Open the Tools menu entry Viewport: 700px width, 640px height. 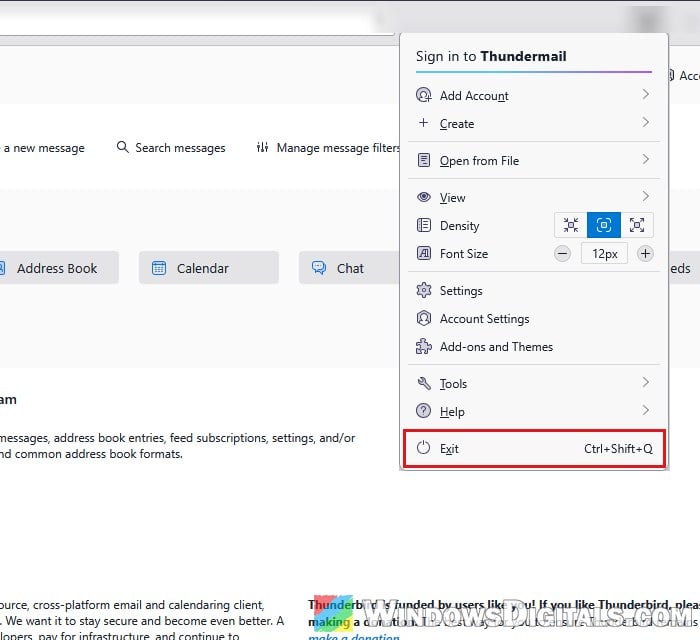tap(534, 383)
